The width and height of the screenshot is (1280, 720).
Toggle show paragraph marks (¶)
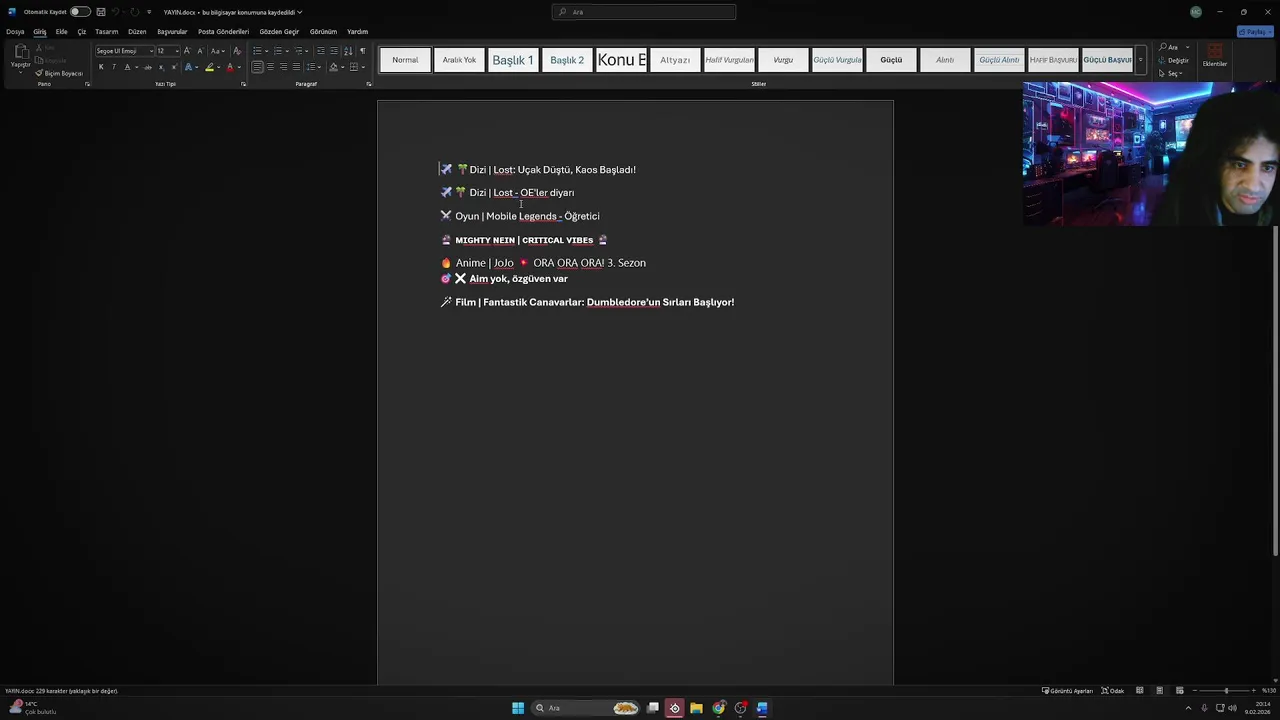coord(362,51)
